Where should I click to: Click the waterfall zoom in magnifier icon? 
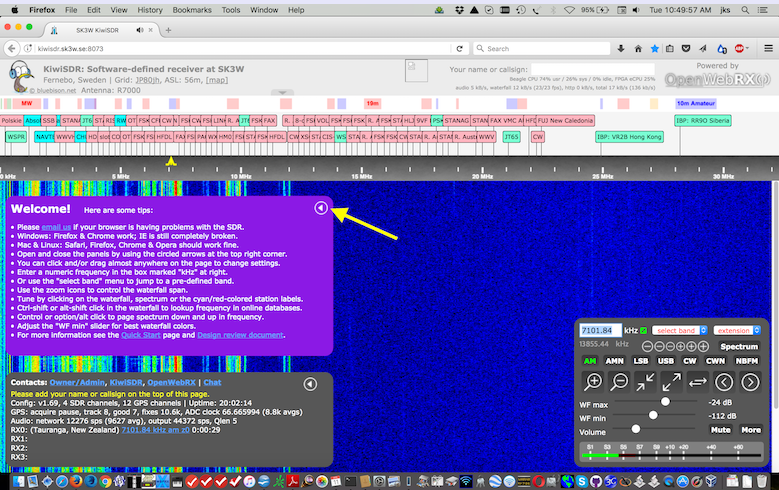pos(594,381)
